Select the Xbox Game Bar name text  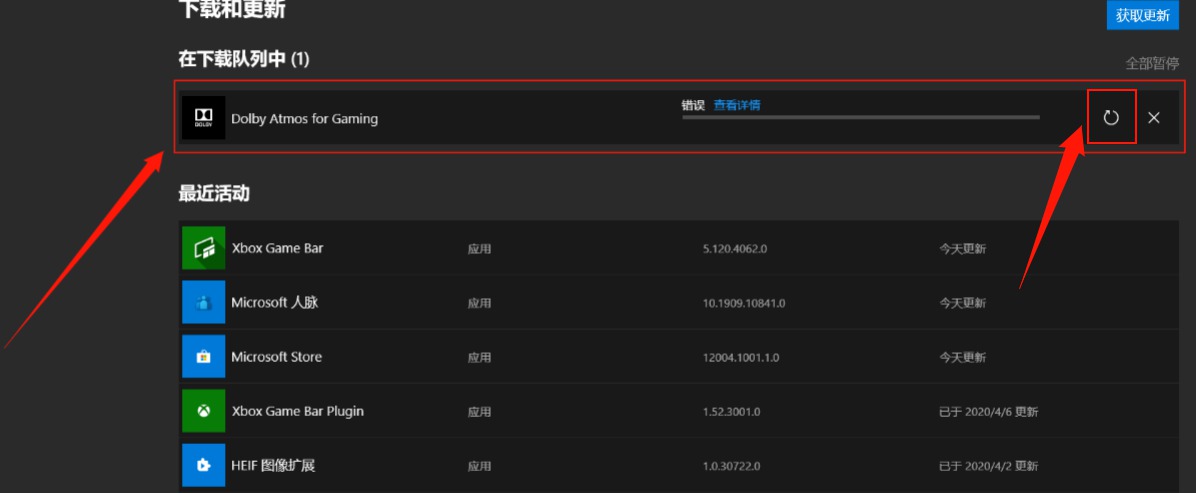tap(278, 248)
